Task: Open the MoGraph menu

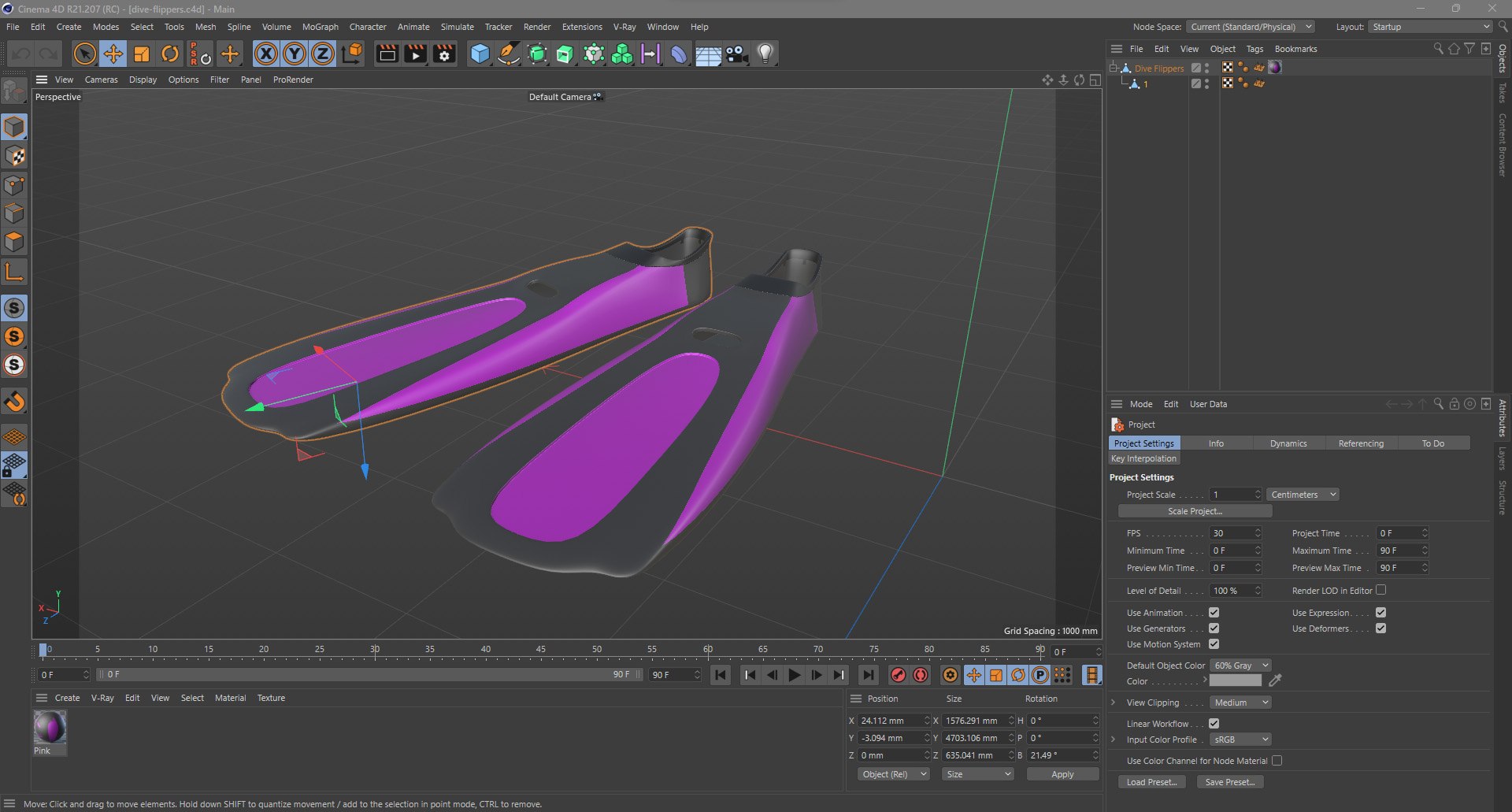Action: pyautogui.click(x=320, y=27)
